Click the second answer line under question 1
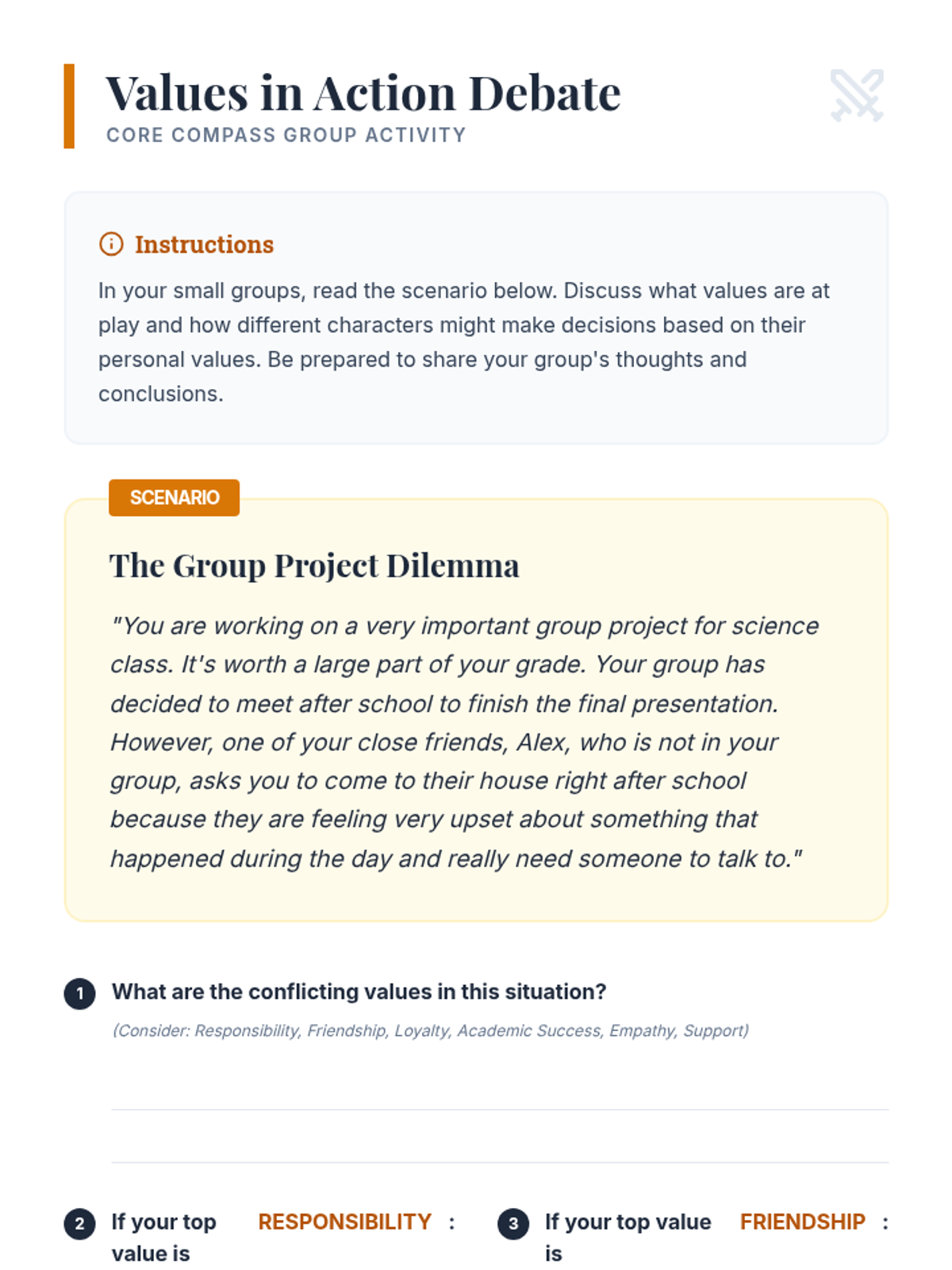952x1270 pixels. [499, 1161]
